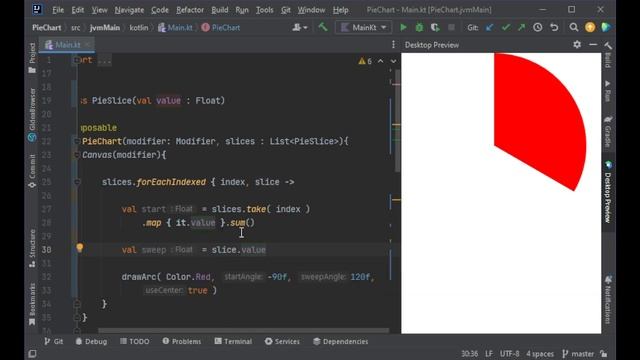Click the yellow lightbulb quick-fix icon

click(80, 248)
